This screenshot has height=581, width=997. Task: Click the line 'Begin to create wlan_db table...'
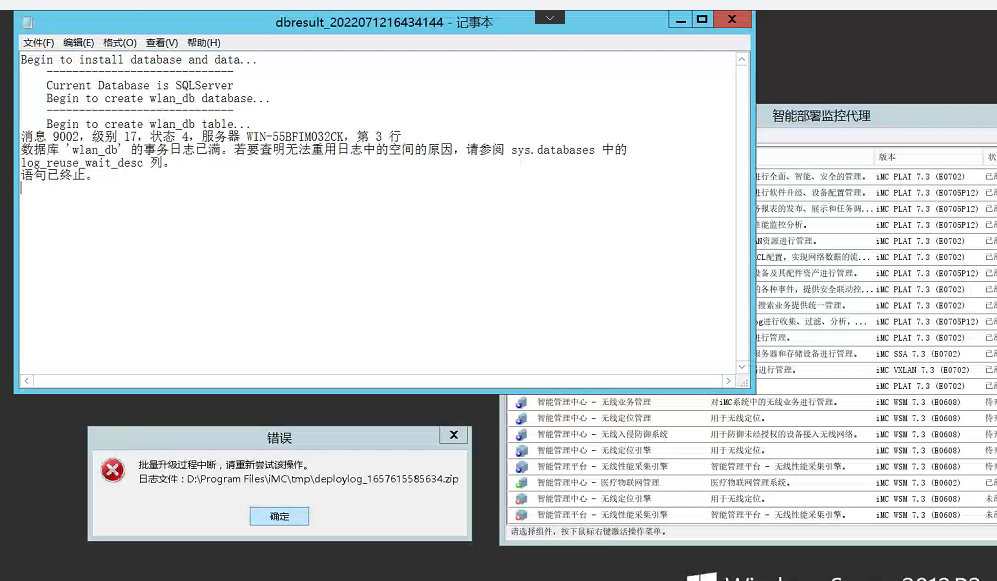[148, 124]
